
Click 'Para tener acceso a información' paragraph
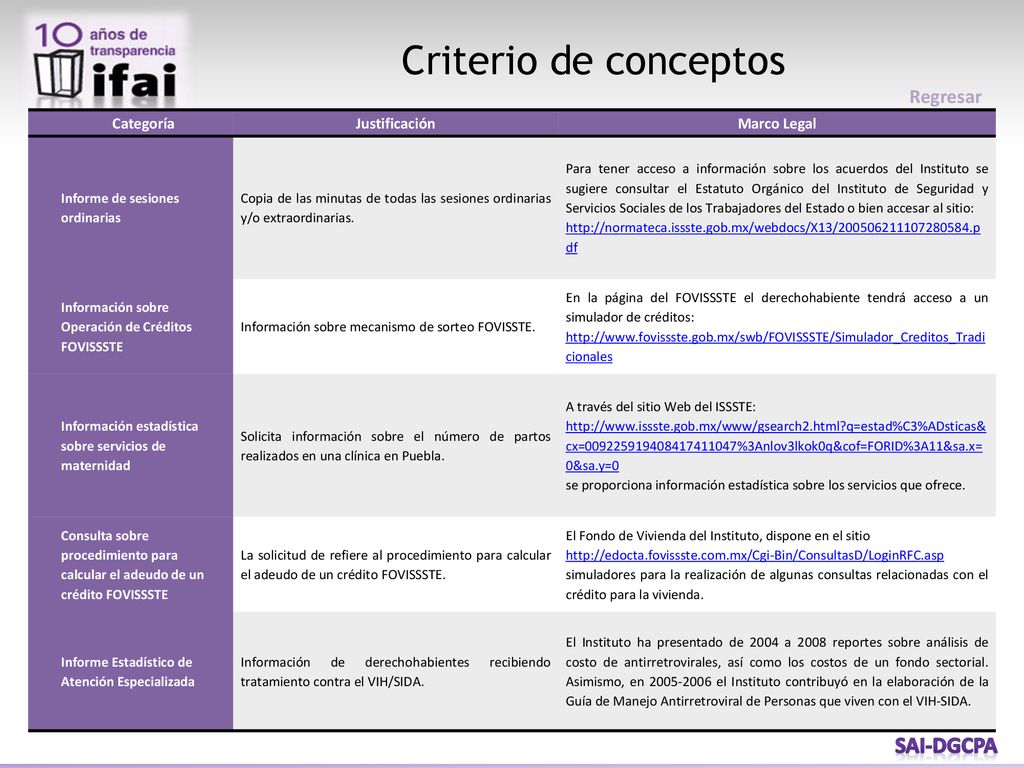(x=776, y=188)
